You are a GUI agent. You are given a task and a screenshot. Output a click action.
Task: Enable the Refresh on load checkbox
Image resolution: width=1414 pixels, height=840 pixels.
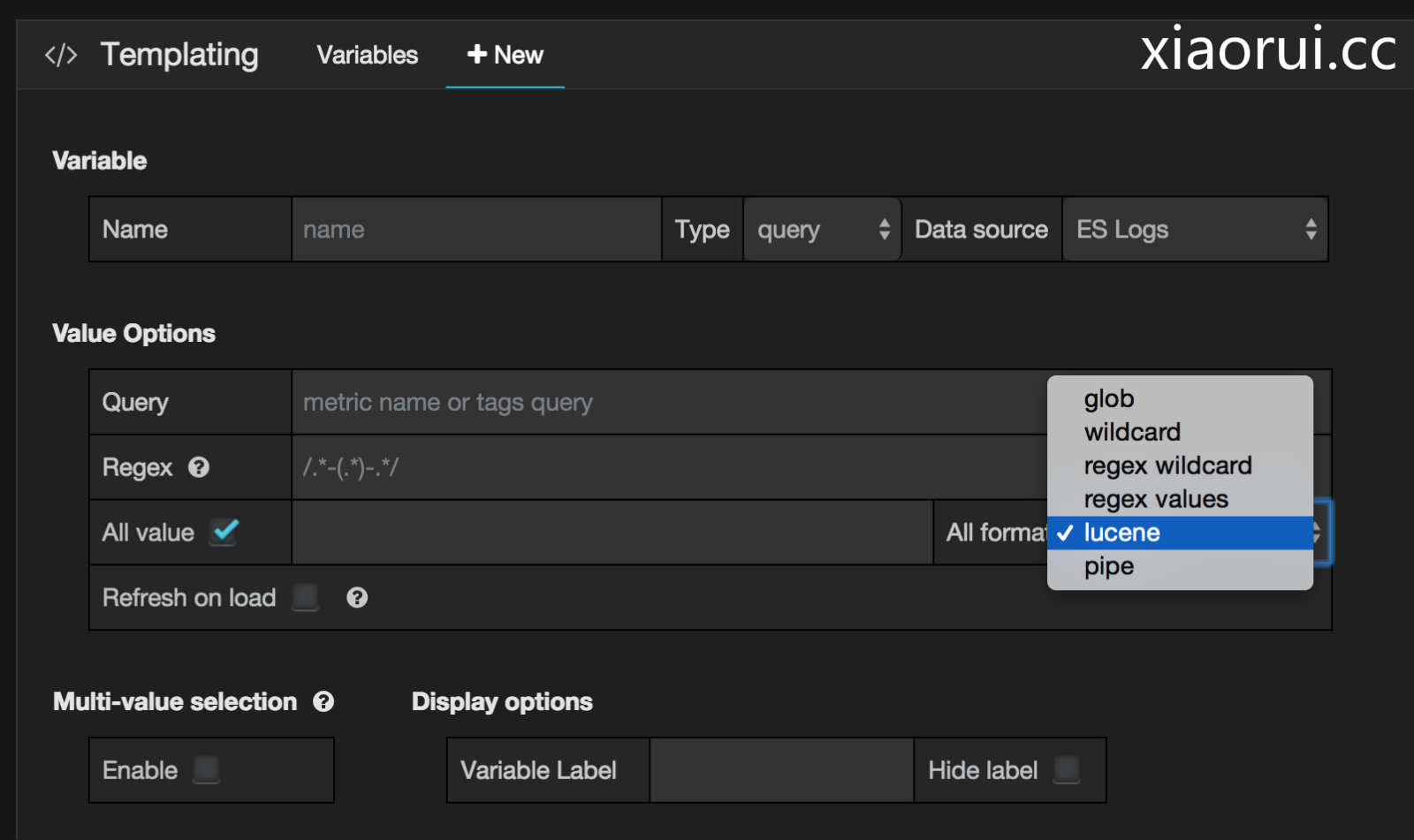pyautogui.click(x=305, y=598)
